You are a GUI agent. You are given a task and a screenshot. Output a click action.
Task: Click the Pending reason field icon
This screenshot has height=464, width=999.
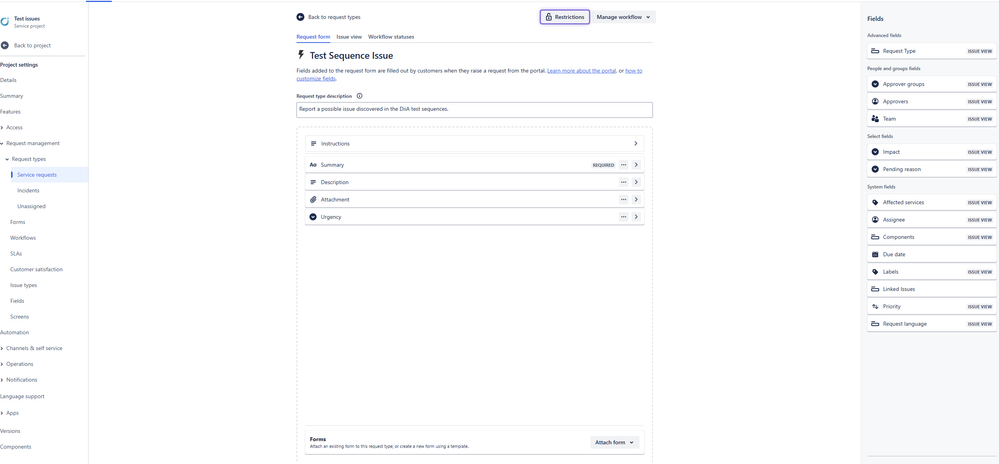pos(875,169)
